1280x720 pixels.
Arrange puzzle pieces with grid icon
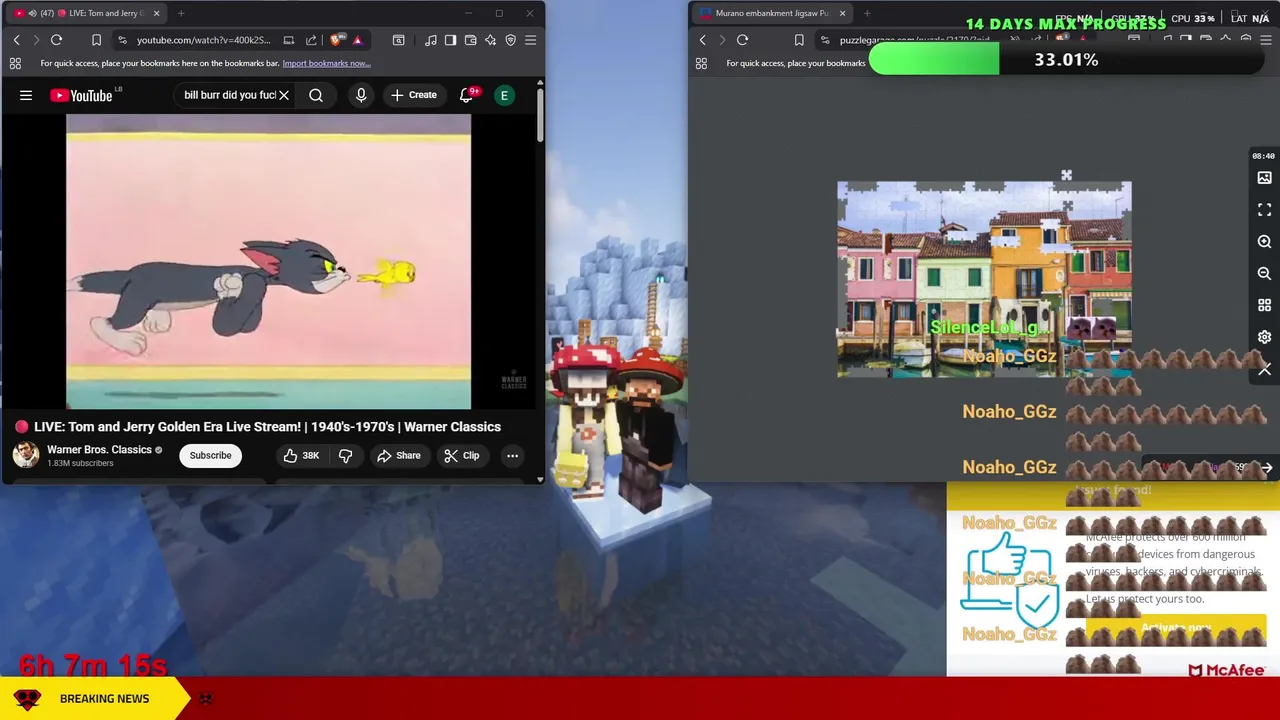click(1264, 306)
